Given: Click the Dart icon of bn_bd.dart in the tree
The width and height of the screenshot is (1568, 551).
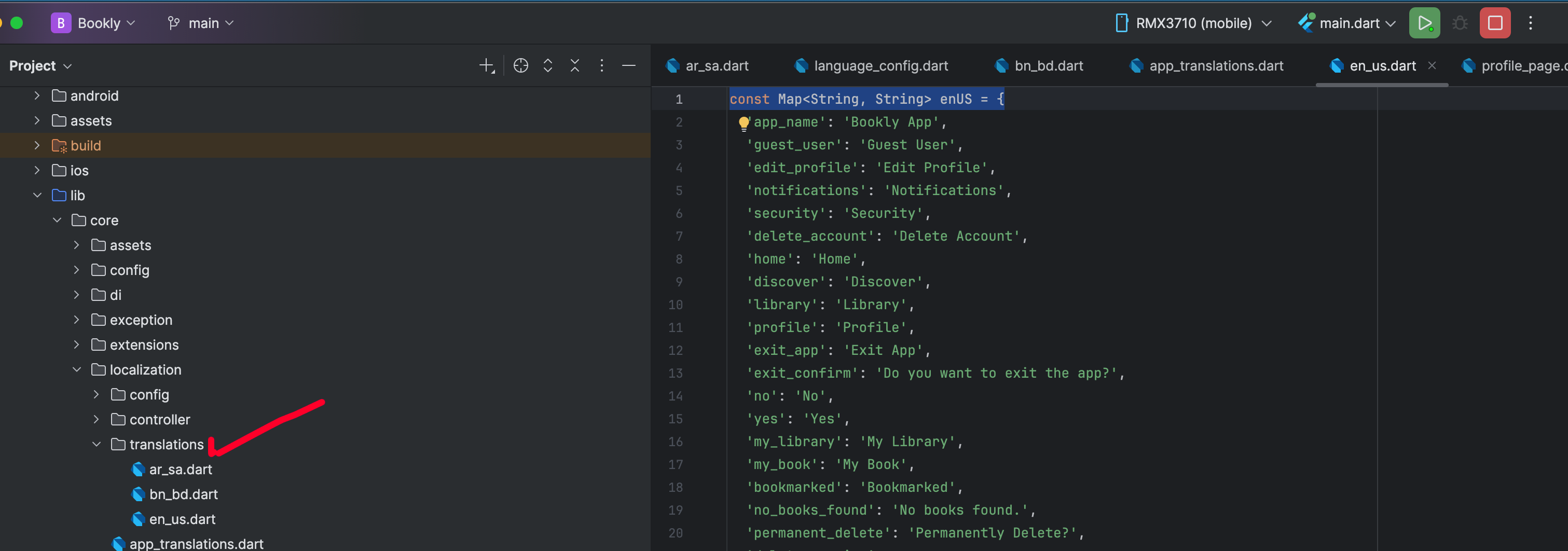Looking at the screenshot, I should coord(138,494).
